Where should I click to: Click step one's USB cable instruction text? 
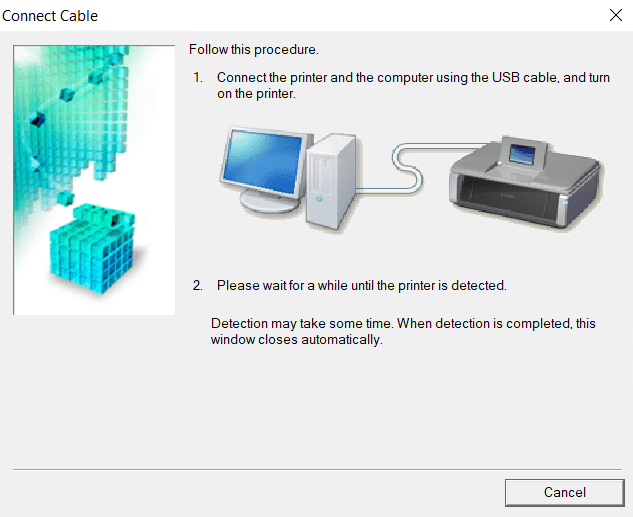click(x=413, y=85)
